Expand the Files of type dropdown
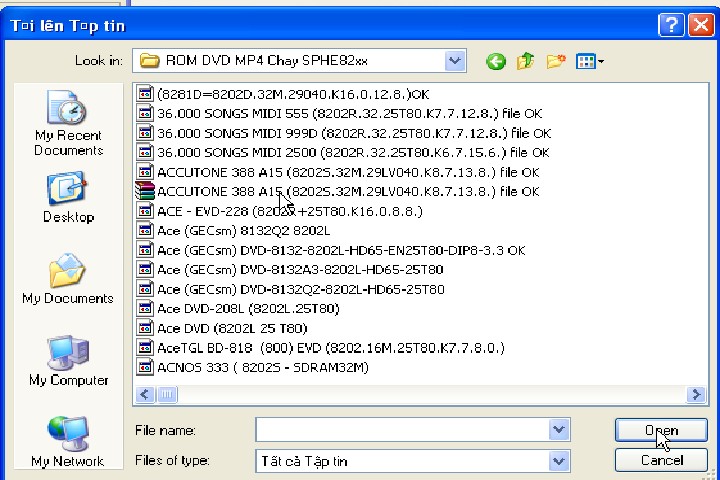Viewport: 720px width, 480px height. pos(559,461)
